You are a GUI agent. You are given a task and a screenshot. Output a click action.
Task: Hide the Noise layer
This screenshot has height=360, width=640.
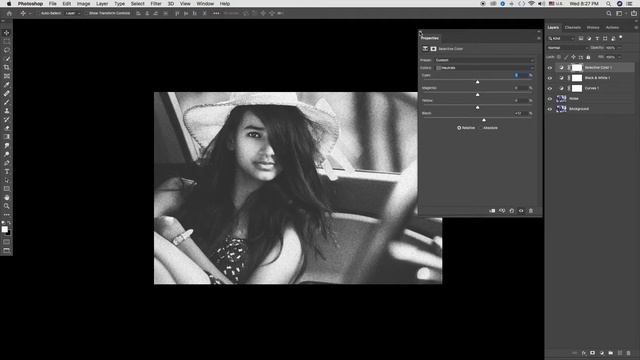tap(550, 99)
